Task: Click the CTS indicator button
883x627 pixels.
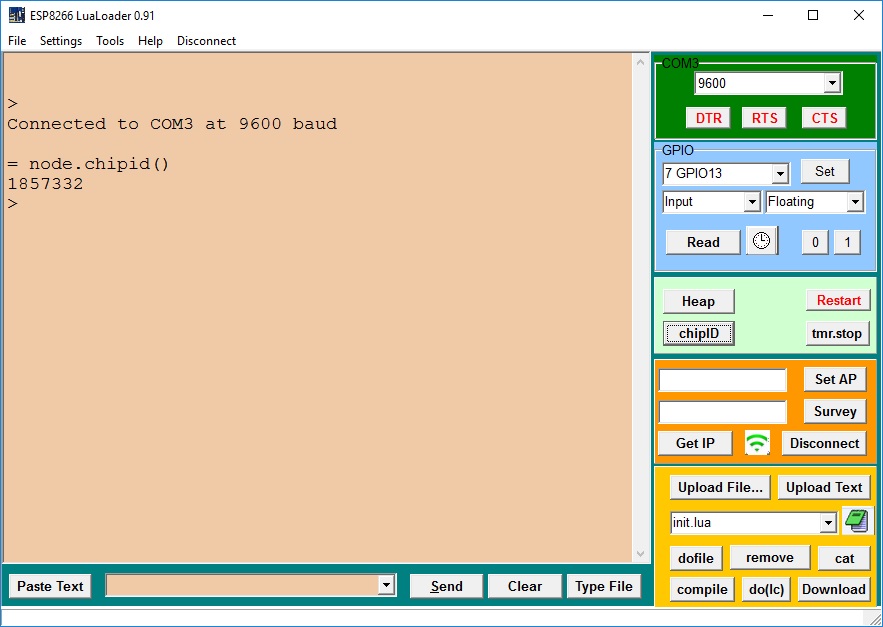Action: 824,118
